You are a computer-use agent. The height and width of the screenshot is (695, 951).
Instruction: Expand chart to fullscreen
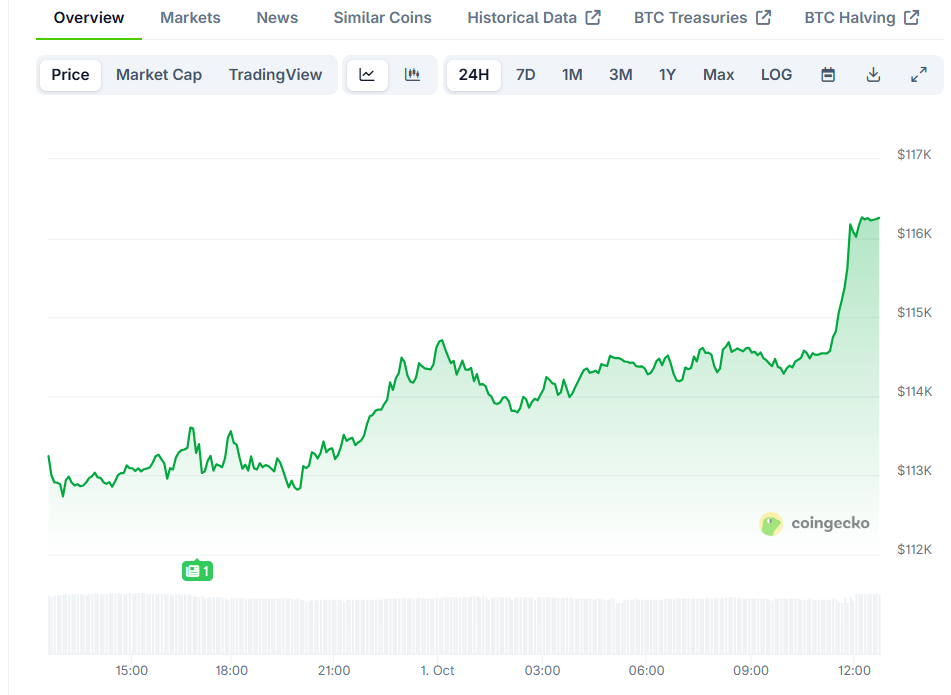[919, 75]
